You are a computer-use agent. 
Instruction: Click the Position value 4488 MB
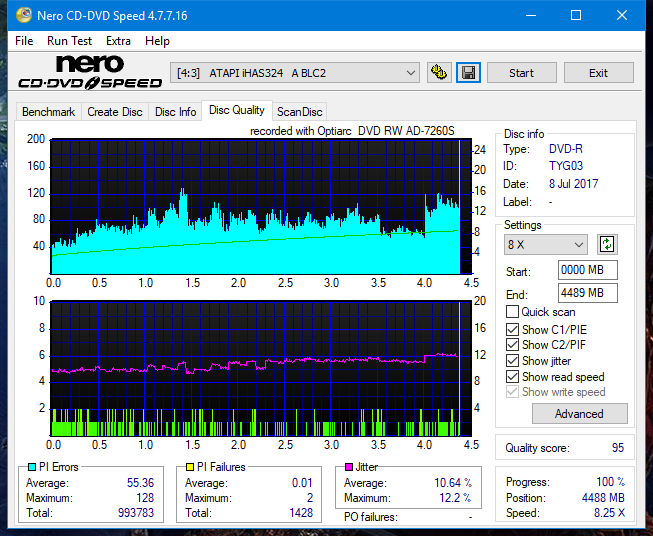coord(603,498)
